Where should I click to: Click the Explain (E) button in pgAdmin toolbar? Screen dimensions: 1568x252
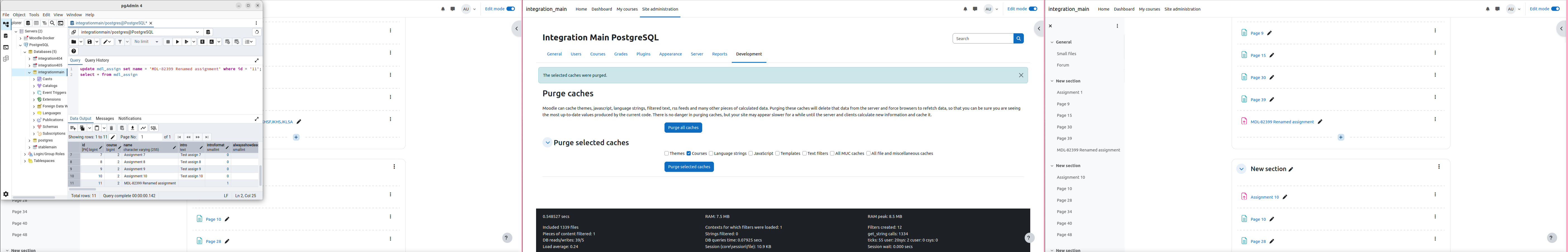[203, 42]
